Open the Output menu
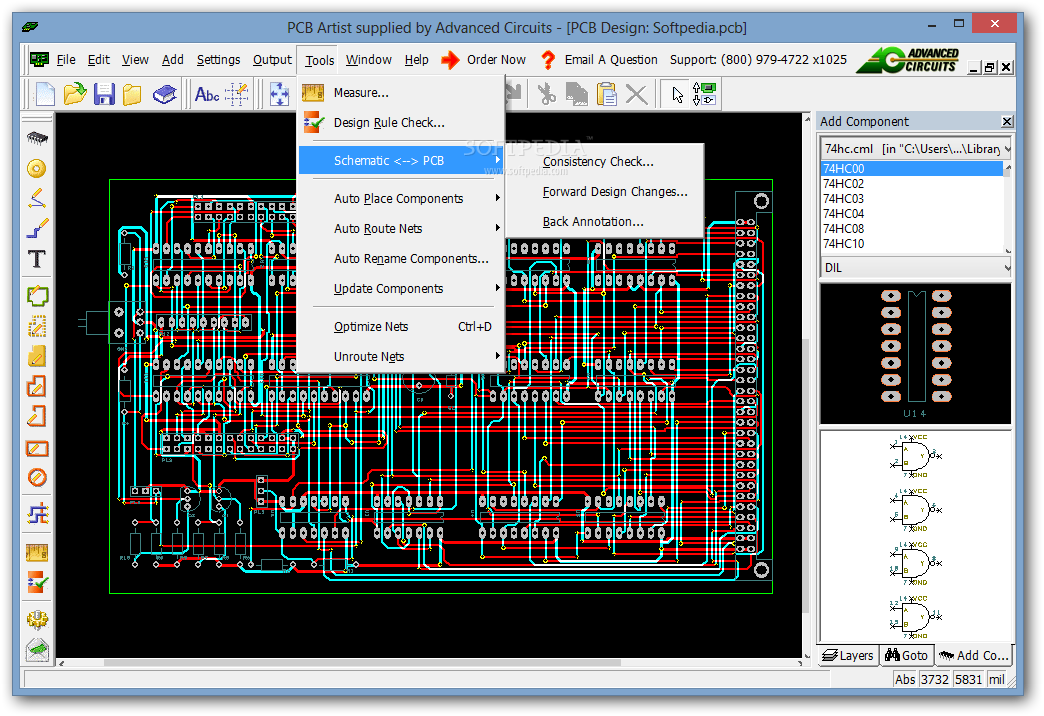The width and height of the screenshot is (1044, 716). 272,60
